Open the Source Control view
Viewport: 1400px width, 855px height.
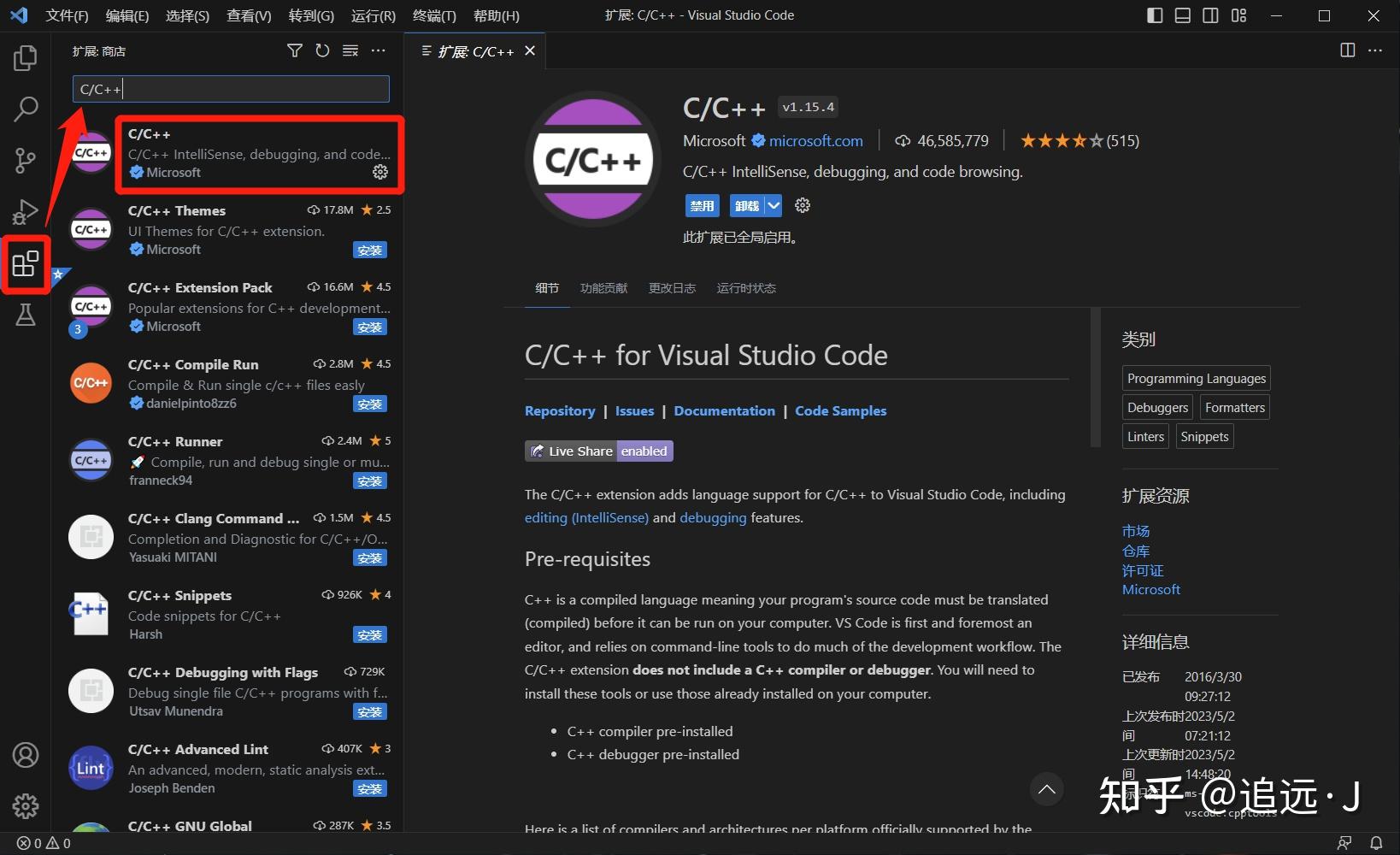click(25, 161)
